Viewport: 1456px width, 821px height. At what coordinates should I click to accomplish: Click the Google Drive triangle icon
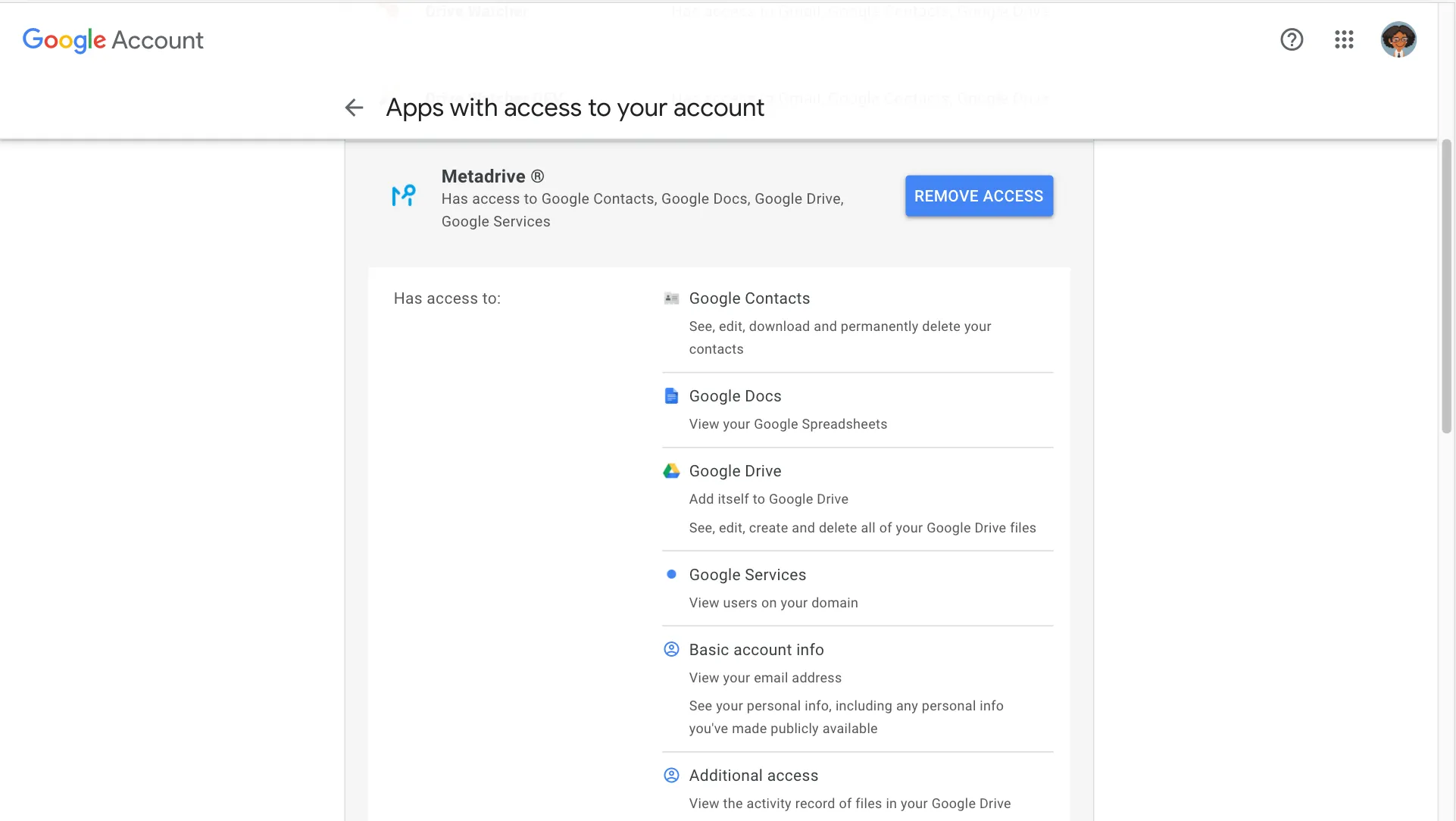(671, 471)
